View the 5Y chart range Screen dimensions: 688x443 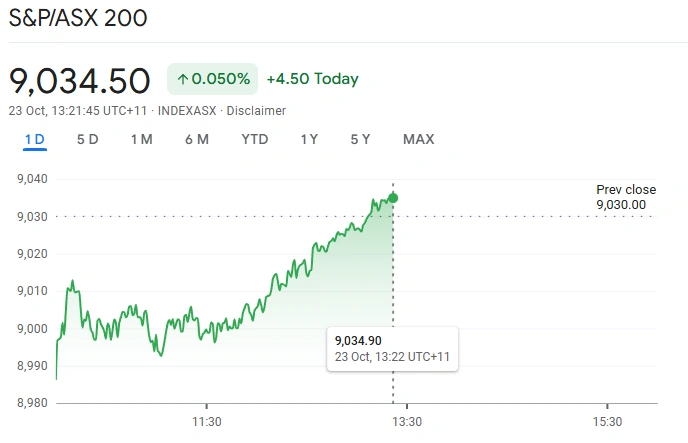[361, 139]
